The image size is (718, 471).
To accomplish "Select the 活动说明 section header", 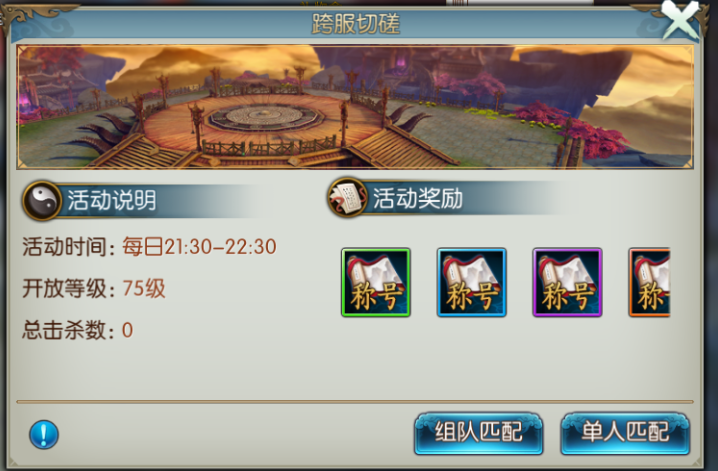I will (x=112, y=200).
